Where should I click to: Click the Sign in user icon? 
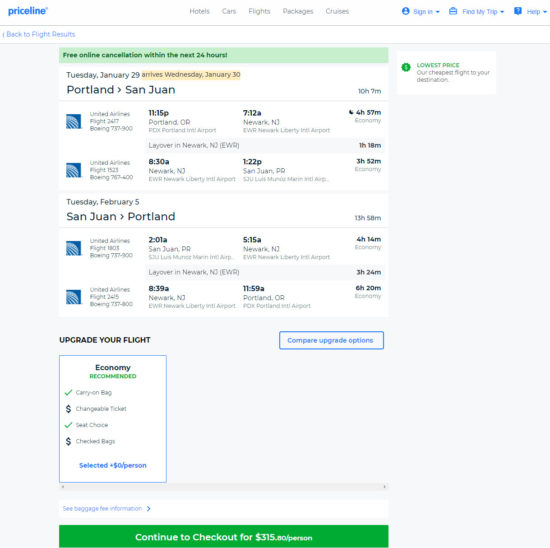(x=405, y=11)
